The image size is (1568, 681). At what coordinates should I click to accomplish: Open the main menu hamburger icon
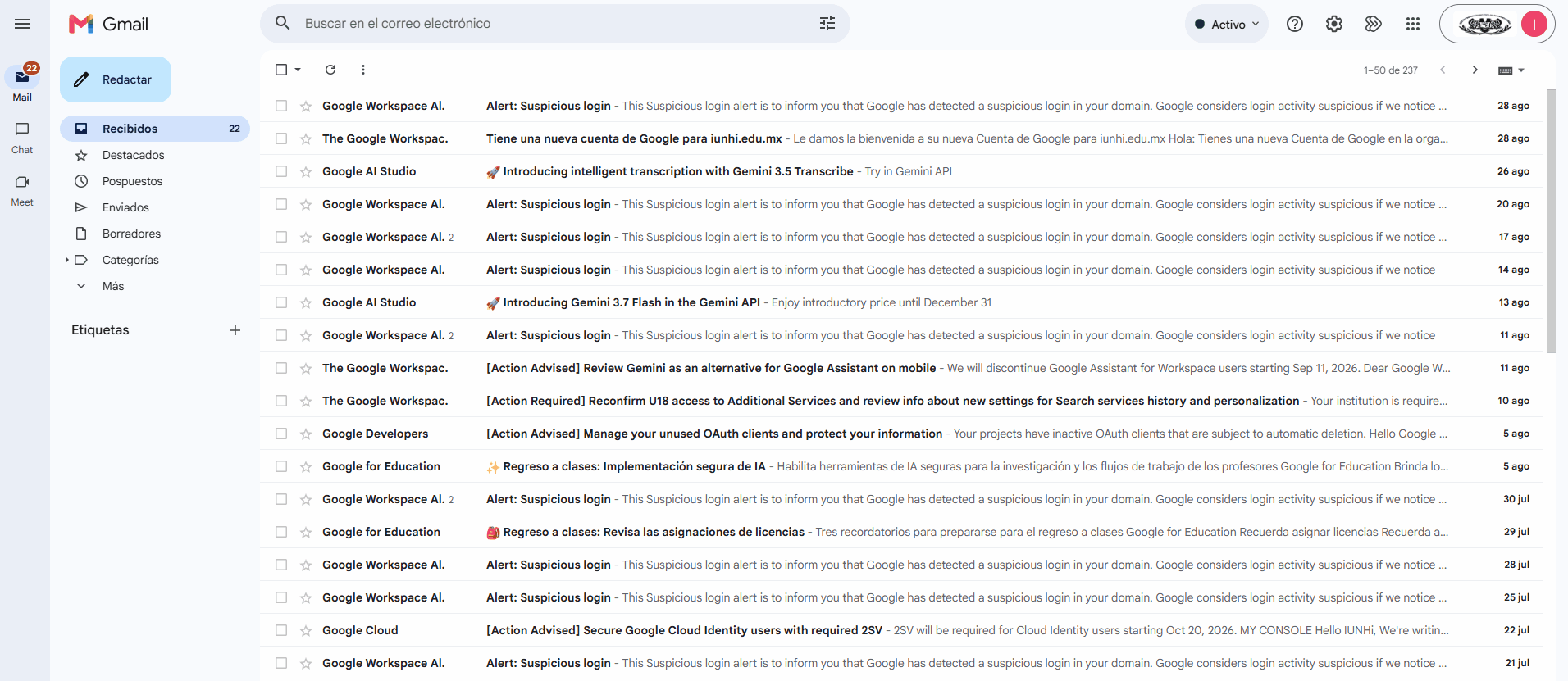click(x=22, y=24)
